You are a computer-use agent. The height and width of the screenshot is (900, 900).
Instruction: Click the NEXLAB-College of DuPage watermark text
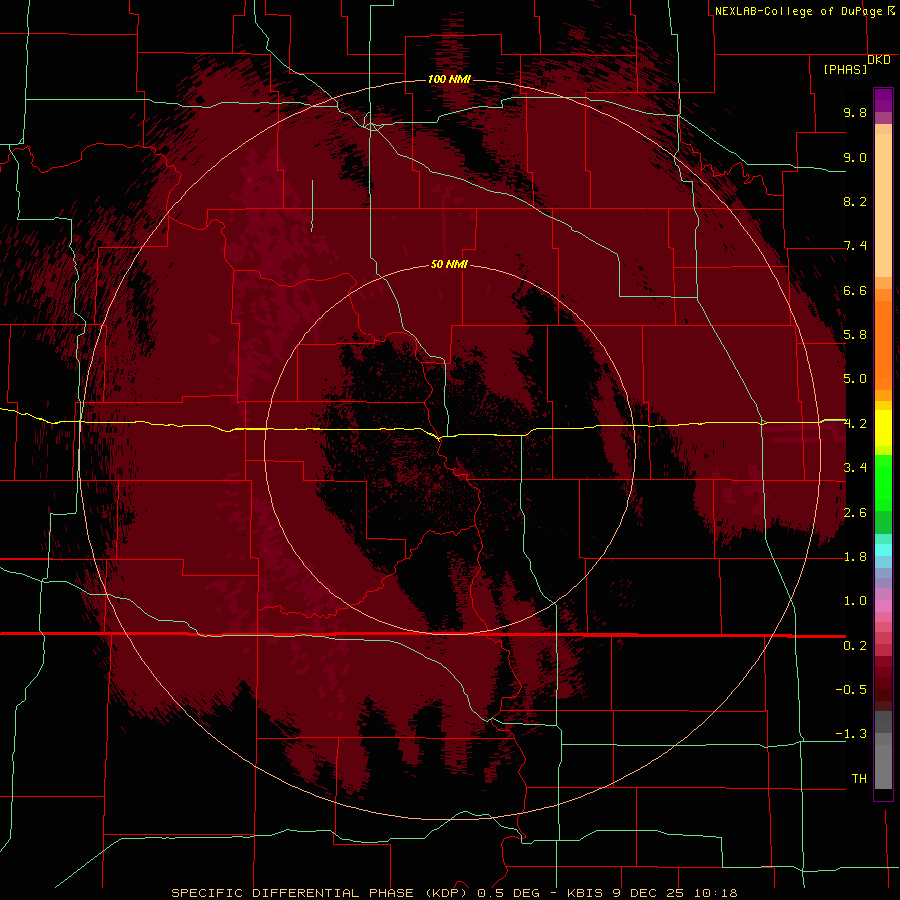(x=799, y=11)
